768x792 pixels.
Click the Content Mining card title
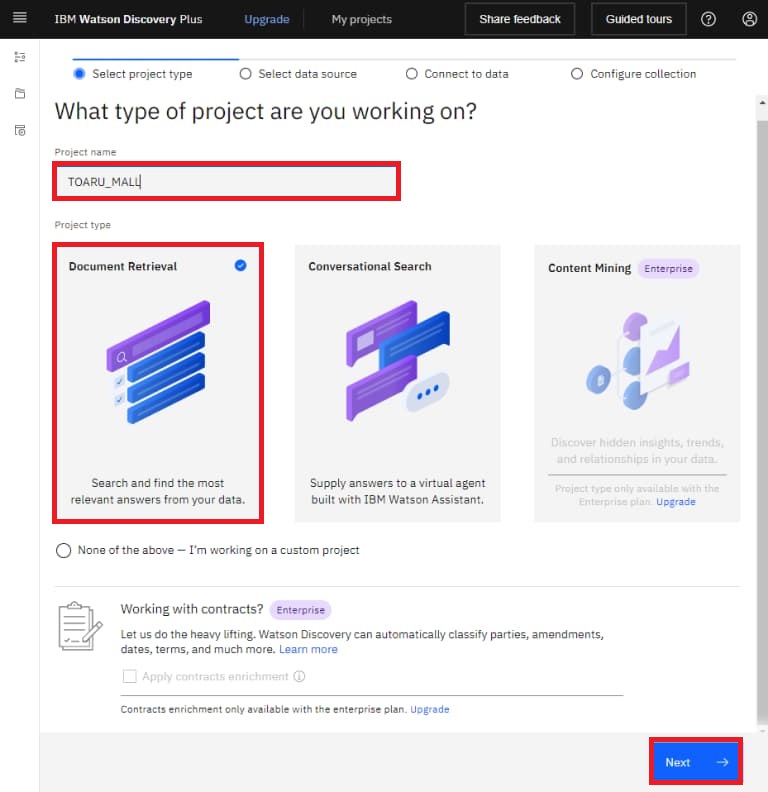pyautogui.click(x=590, y=268)
